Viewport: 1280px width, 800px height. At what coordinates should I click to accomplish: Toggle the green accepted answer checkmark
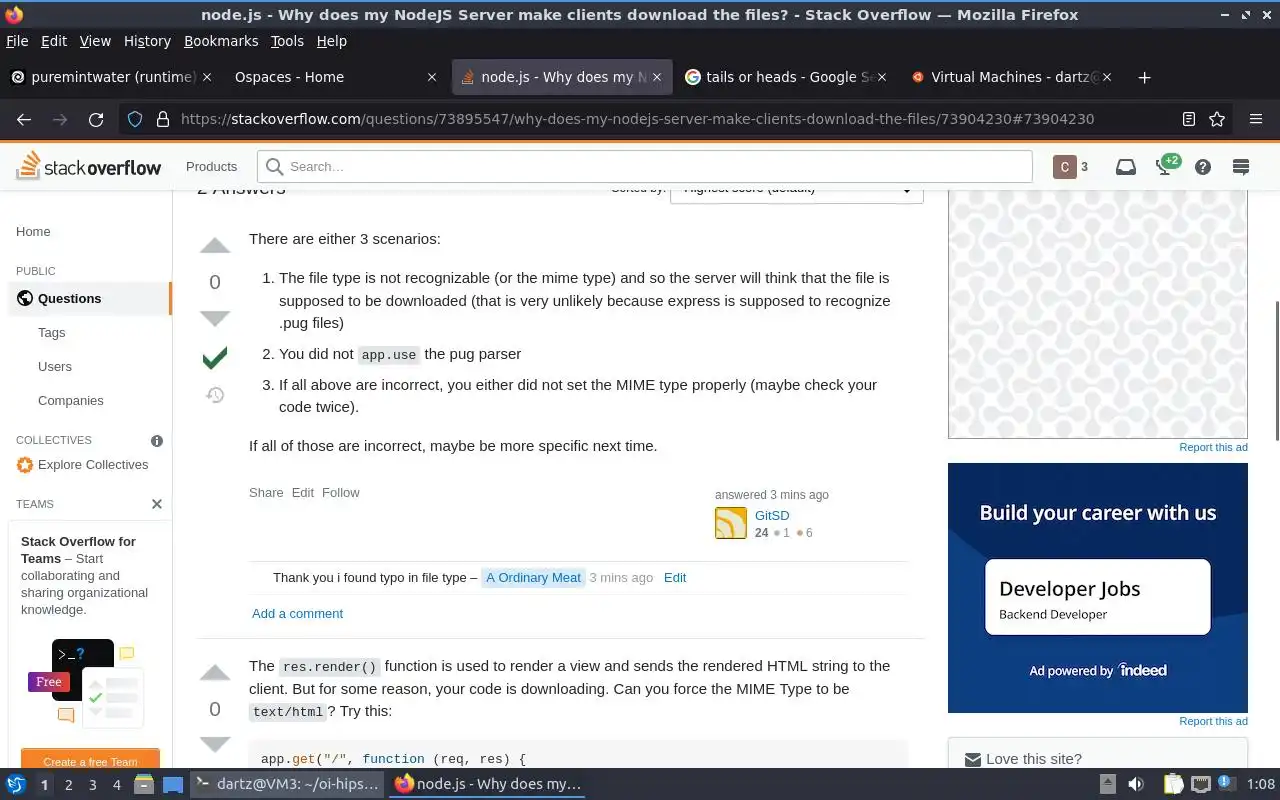pyautogui.click(x=215, y=357)
